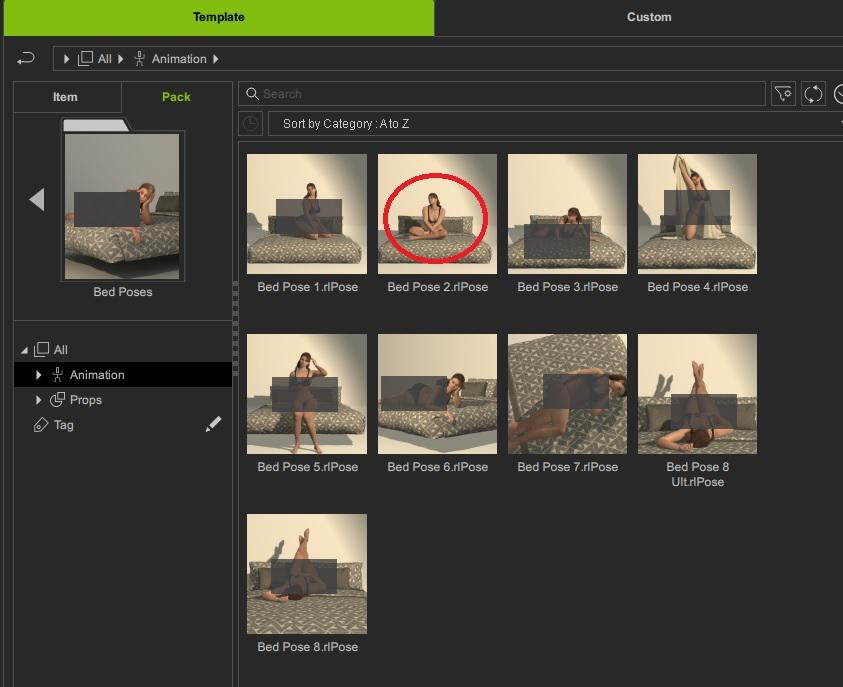Collapse the All tree node
Viewport: 843px width, 687px height.
coord(24,350)
